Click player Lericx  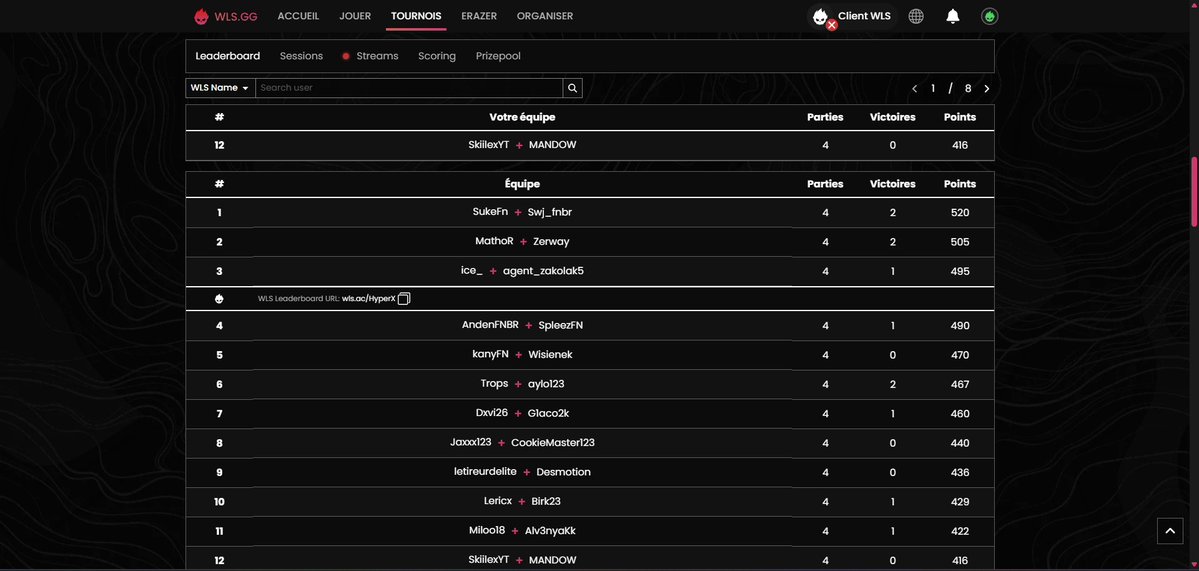[x=498, y=501]
